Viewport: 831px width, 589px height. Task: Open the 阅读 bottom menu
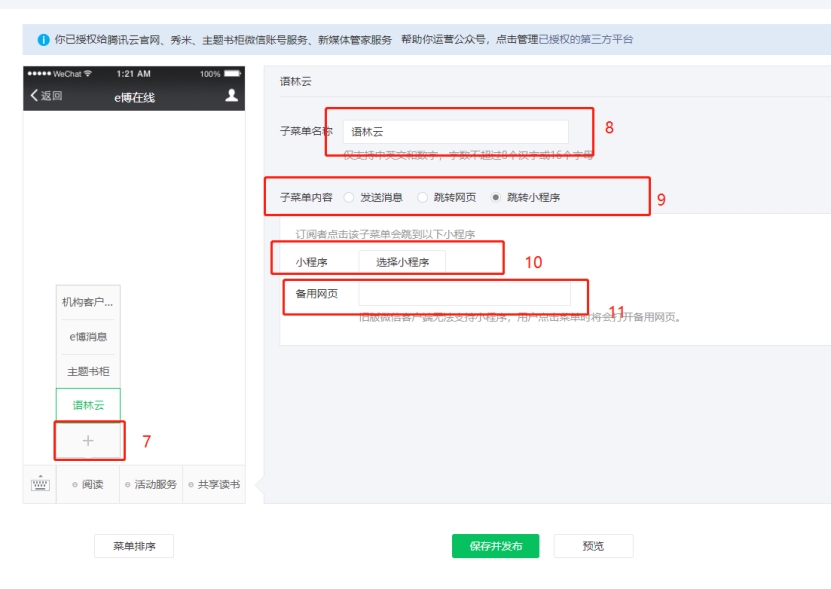point(88,484)
